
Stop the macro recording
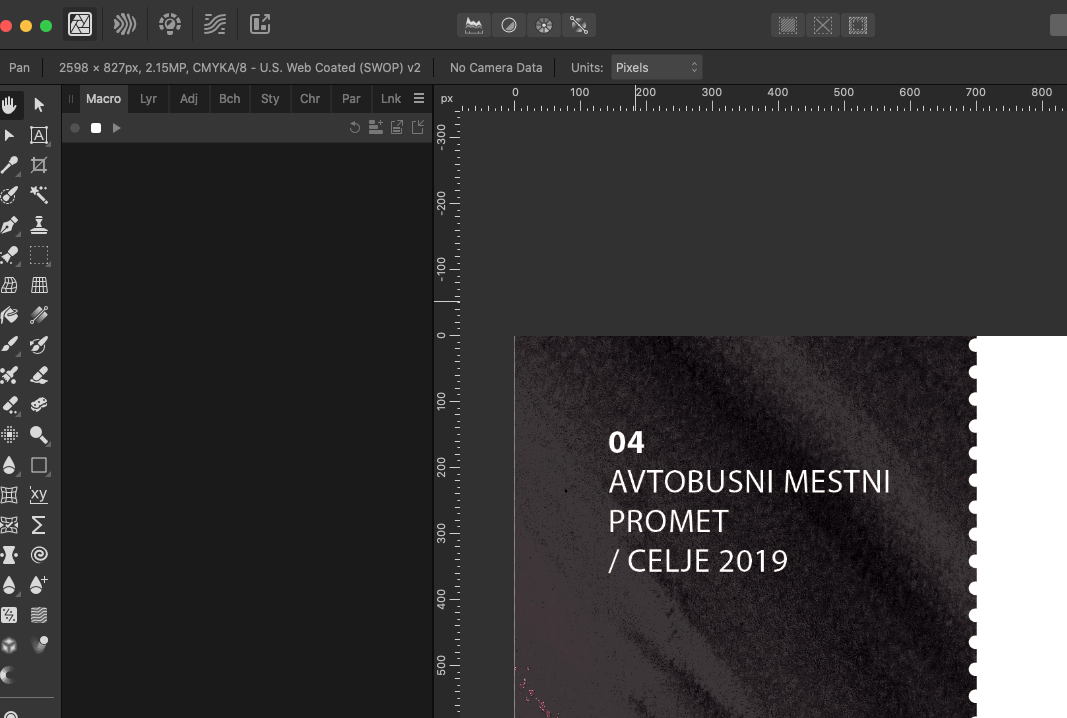point(96,128)
